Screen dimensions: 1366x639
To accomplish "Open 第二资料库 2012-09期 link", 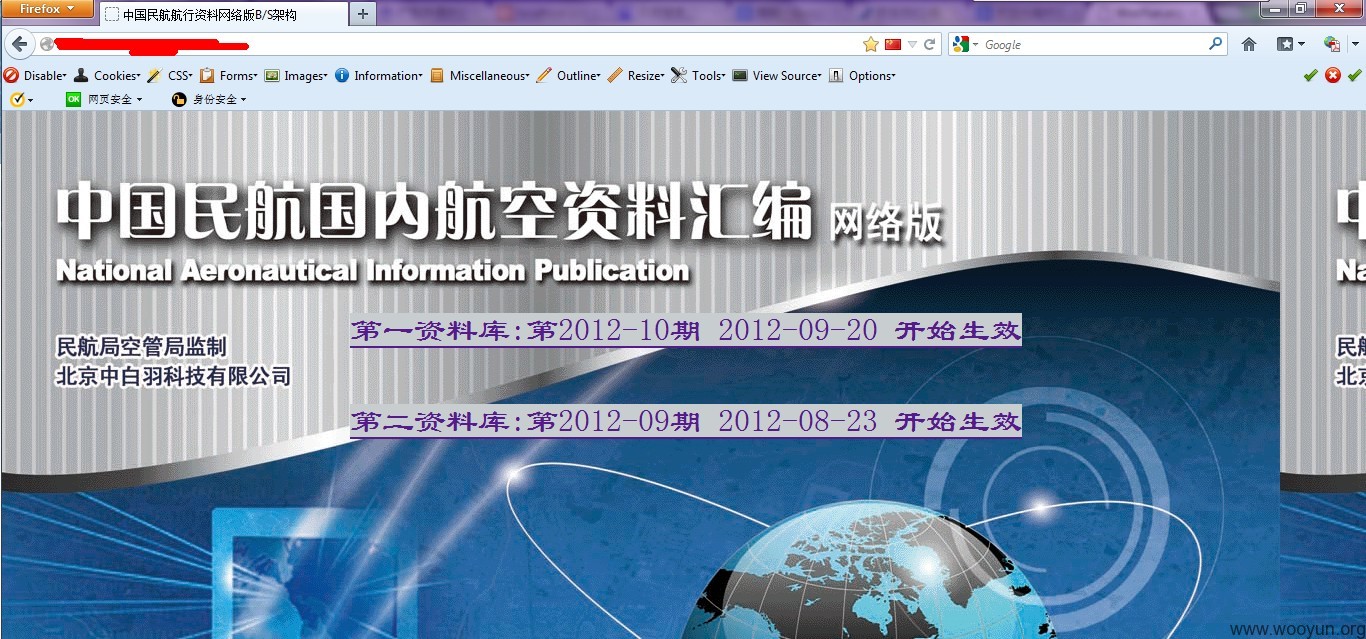I will (x=686, y=421).
